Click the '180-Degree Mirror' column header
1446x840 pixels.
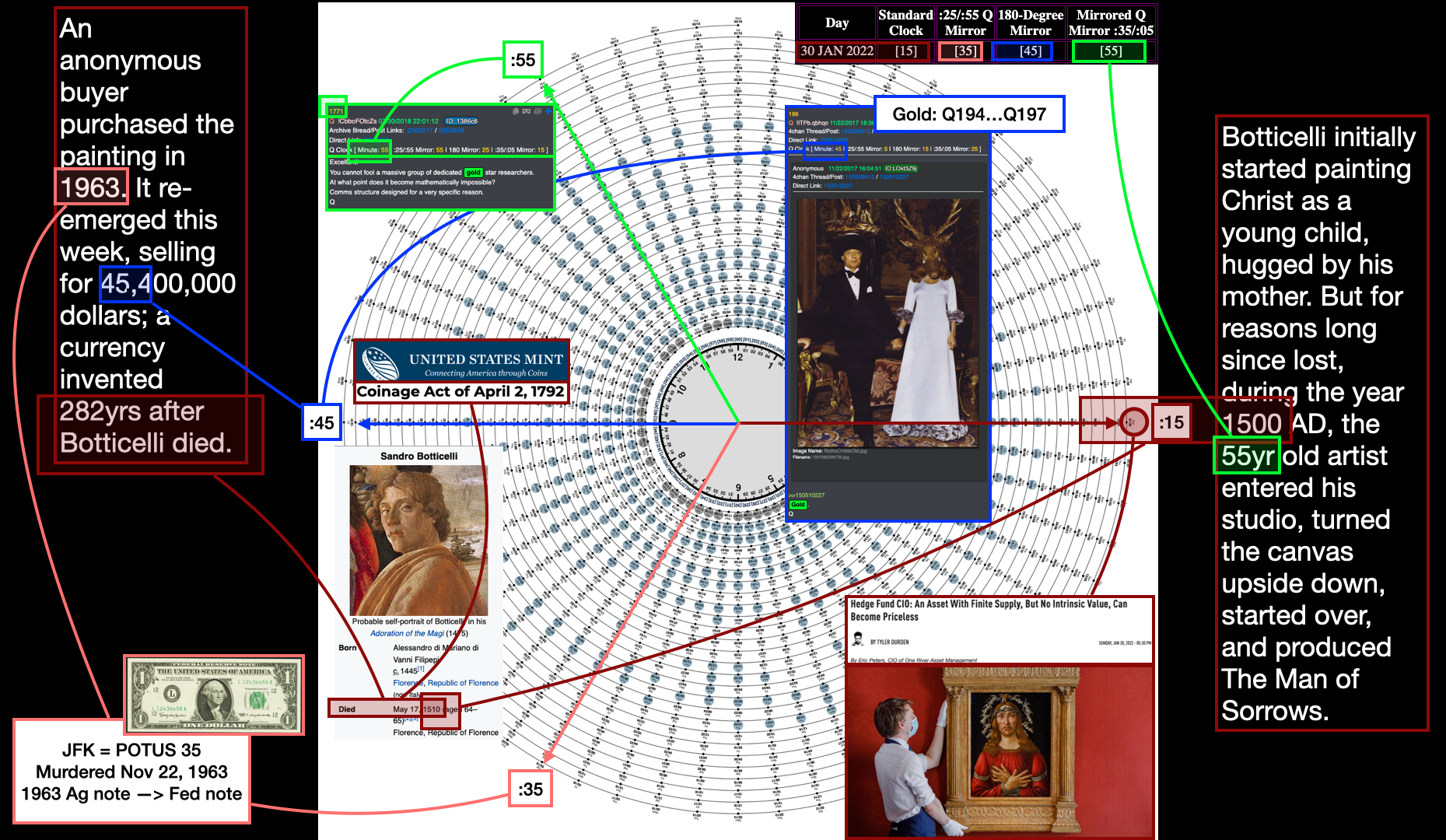pyautogui.click(x=1031, y=23)
